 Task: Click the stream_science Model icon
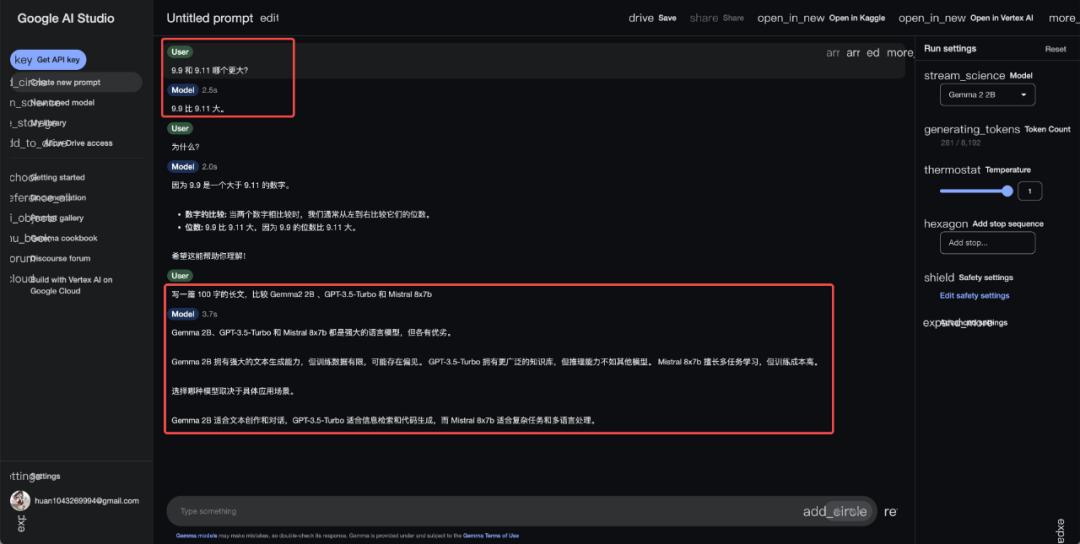click(x=964, y=75)
